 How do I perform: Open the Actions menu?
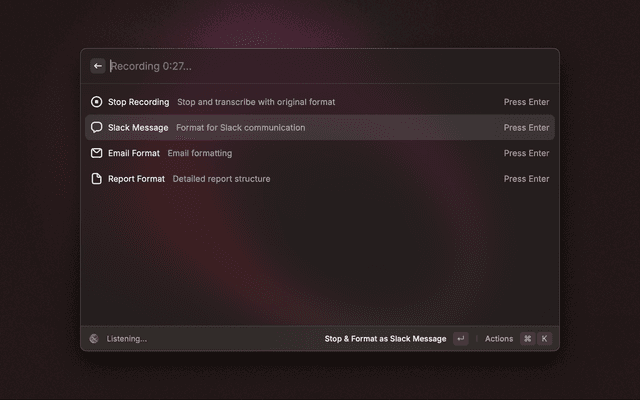(x=499, y=339)
